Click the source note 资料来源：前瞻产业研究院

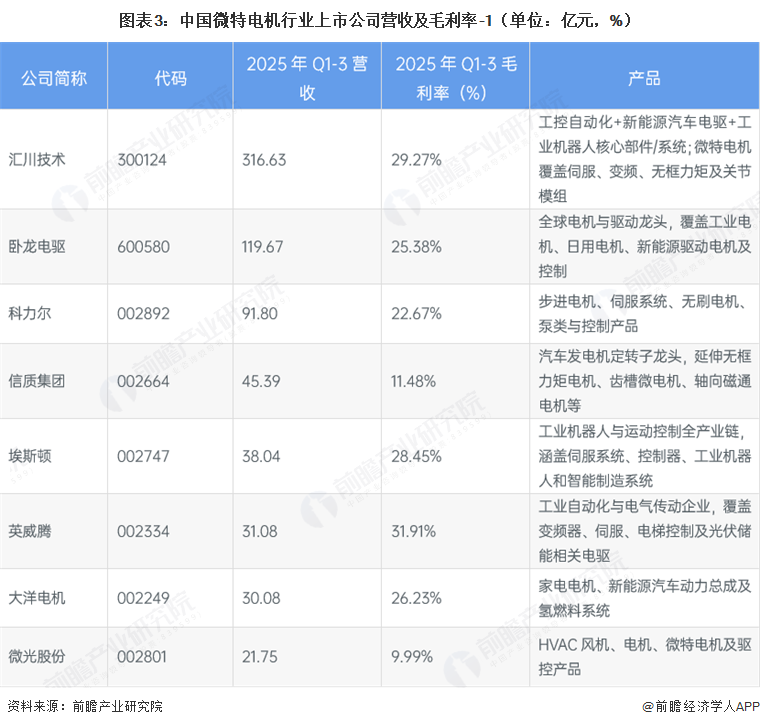tap(85, 706)
